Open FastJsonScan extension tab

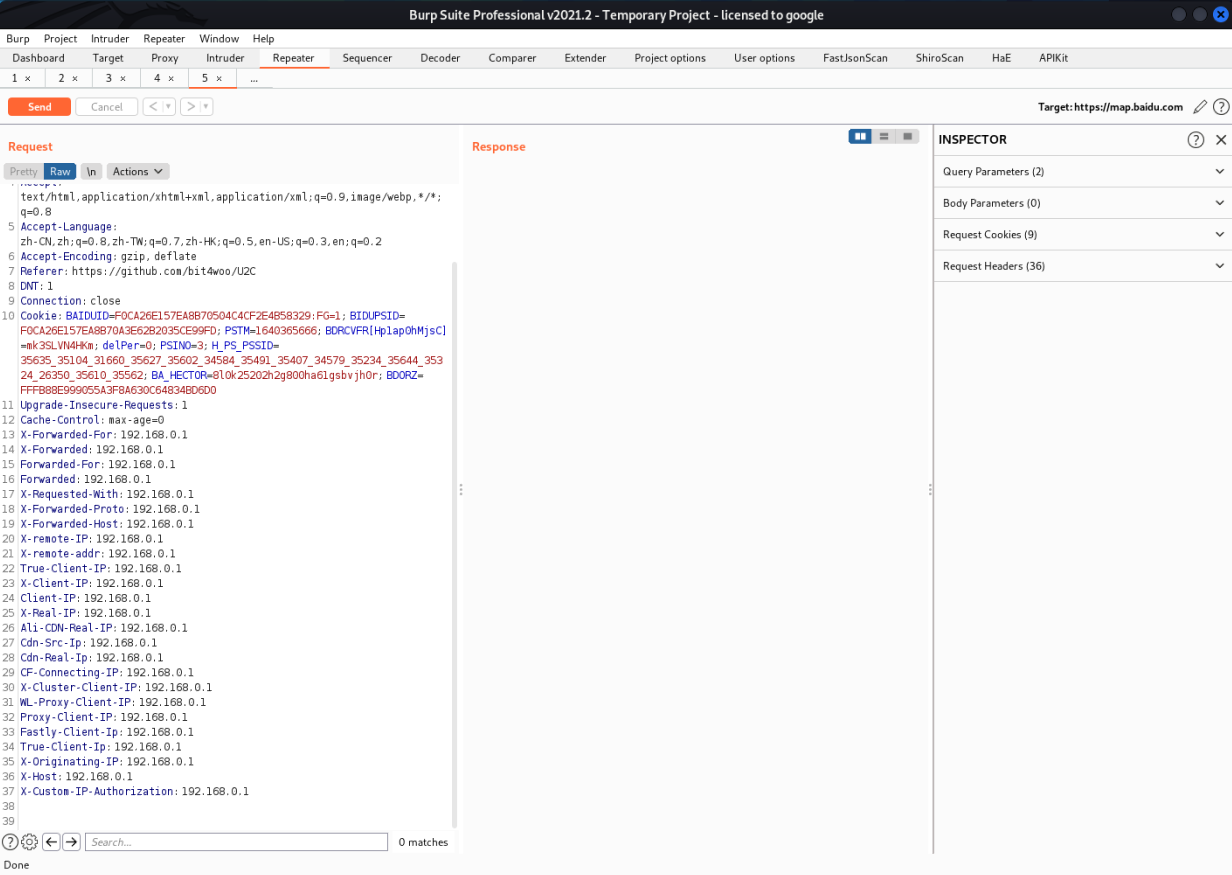click(855, 58)
